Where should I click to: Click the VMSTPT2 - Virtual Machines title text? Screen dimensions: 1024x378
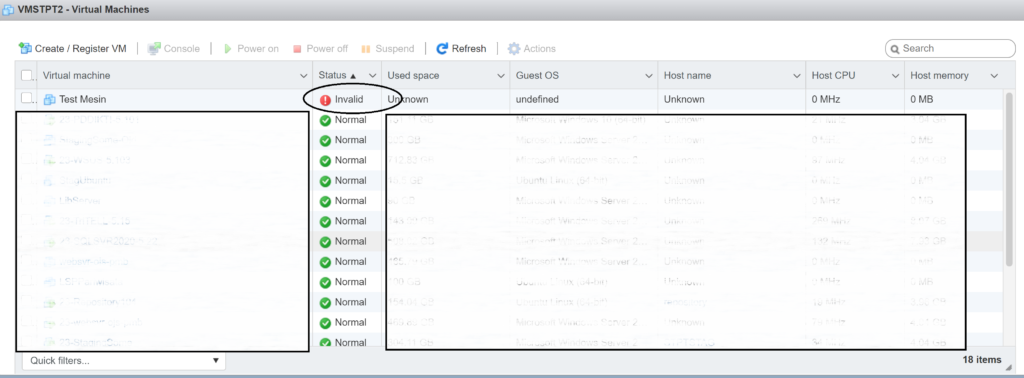(x=85, y=9)
